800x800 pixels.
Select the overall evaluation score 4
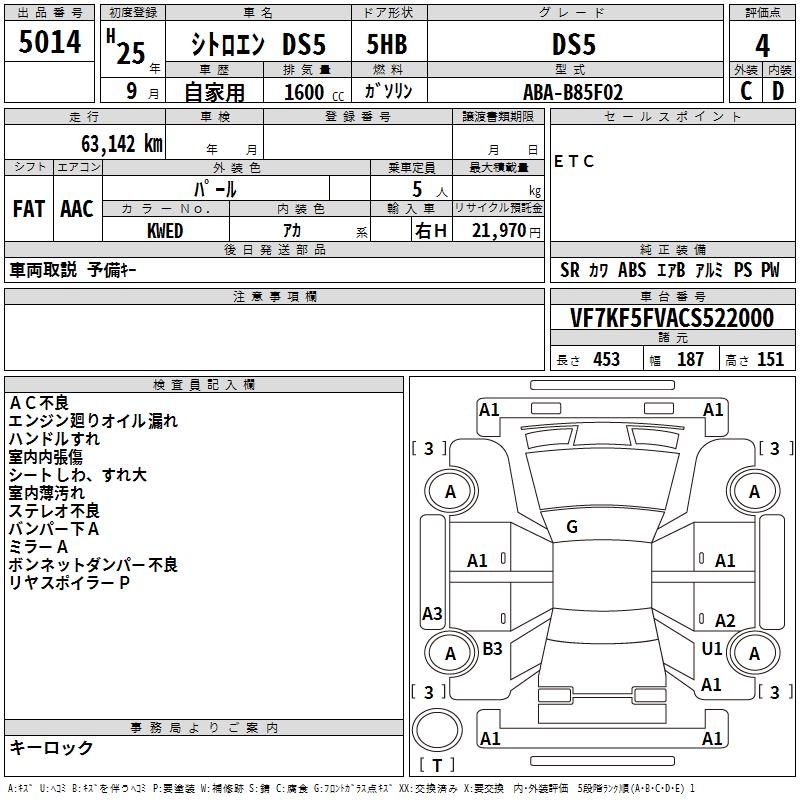click(763, 44)
